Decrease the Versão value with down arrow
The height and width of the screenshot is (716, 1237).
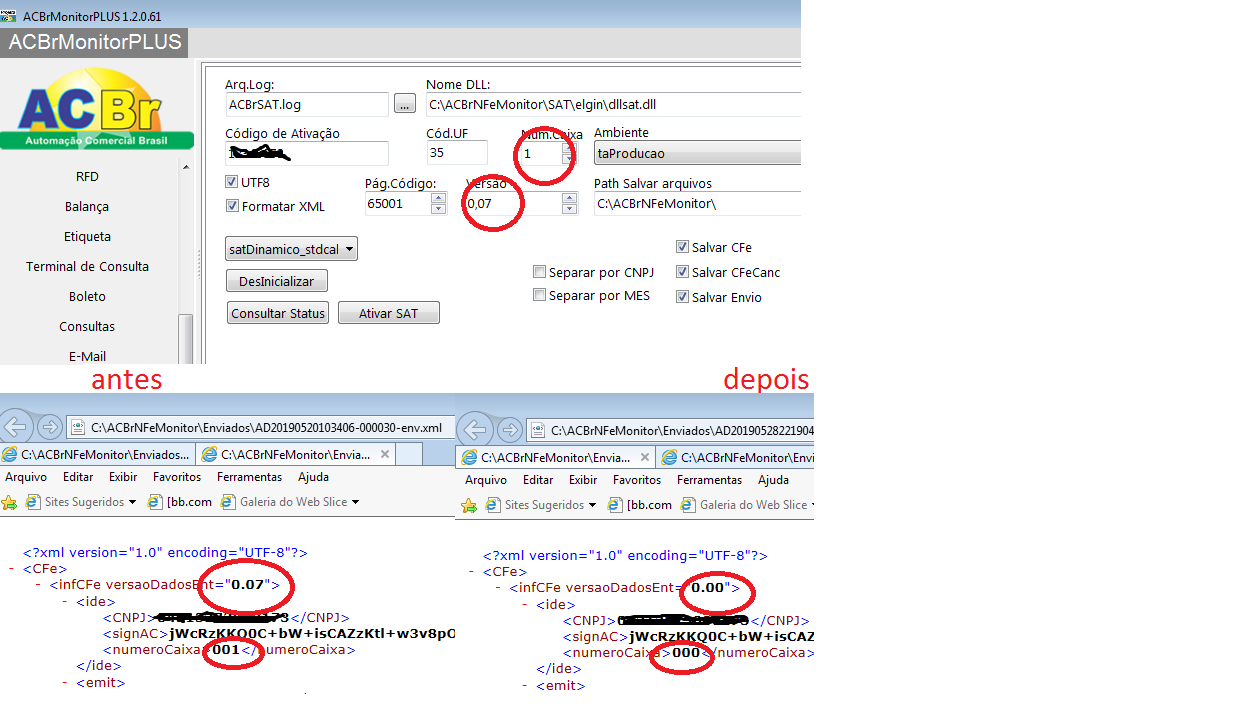coord(569,209)
